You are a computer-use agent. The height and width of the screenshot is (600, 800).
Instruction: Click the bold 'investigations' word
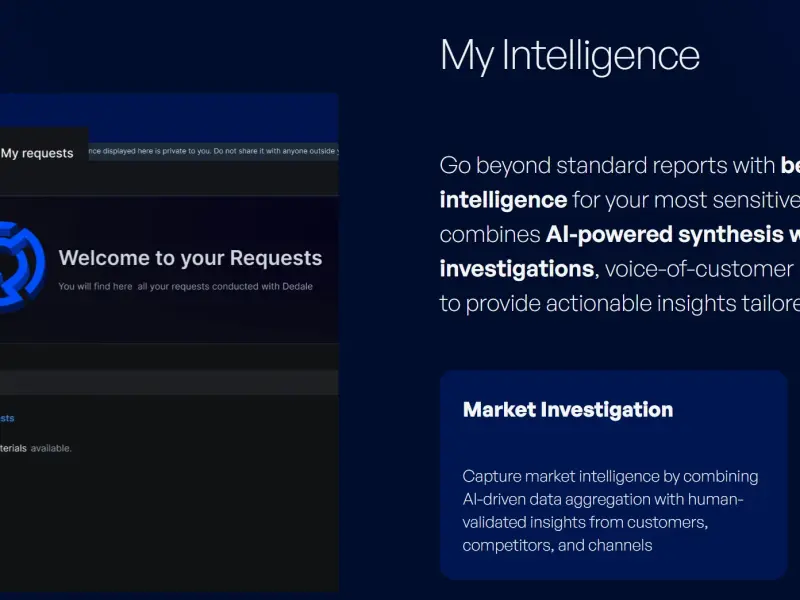click(516, 269)
